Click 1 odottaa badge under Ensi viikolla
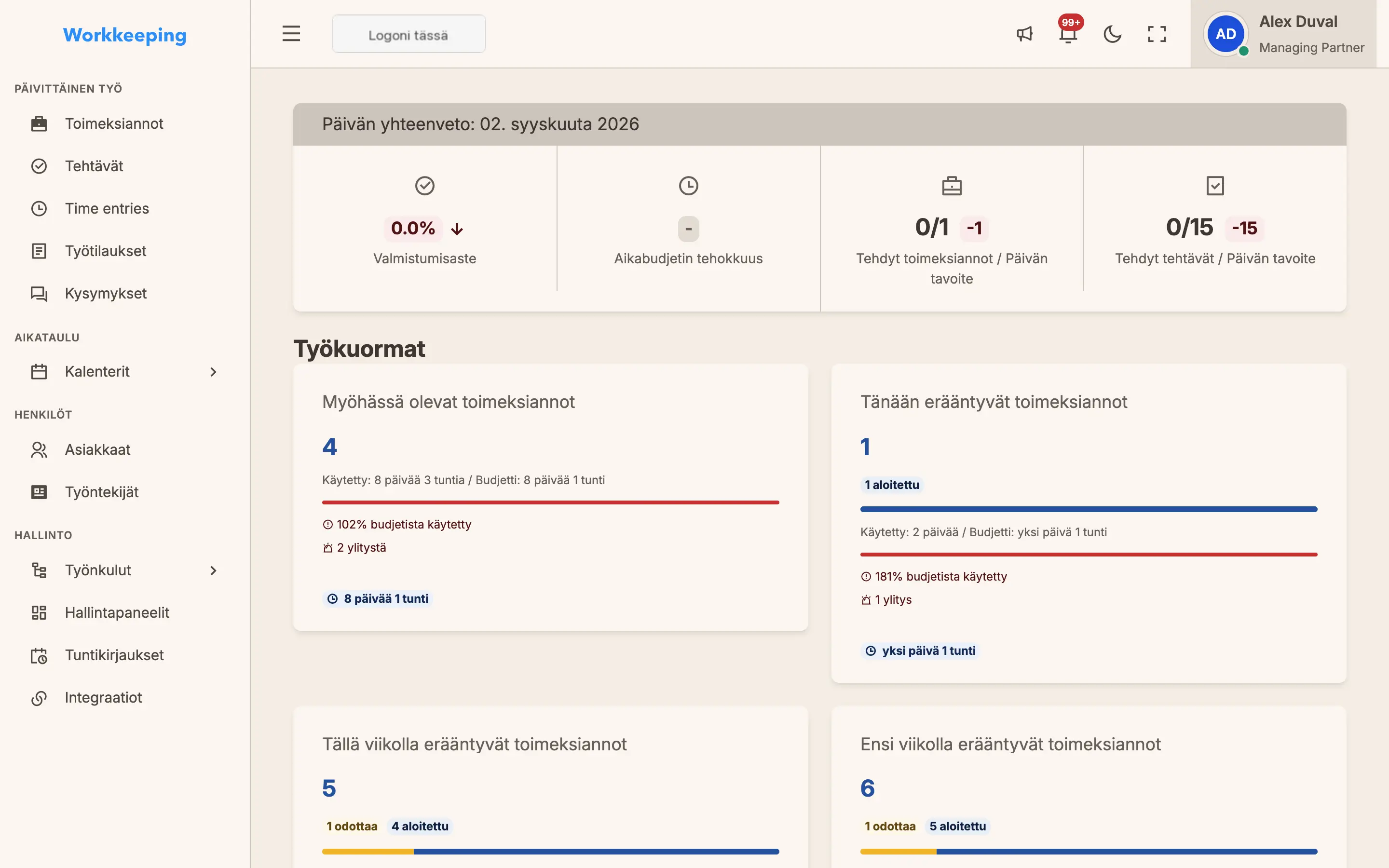This screenshot has width=1389, height=868. tap(890, 827)
